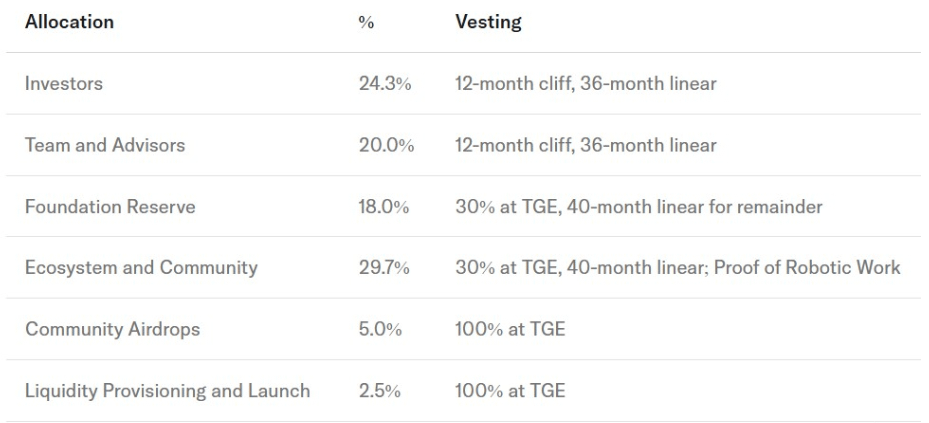Select the Investors row label

[64, 84]
